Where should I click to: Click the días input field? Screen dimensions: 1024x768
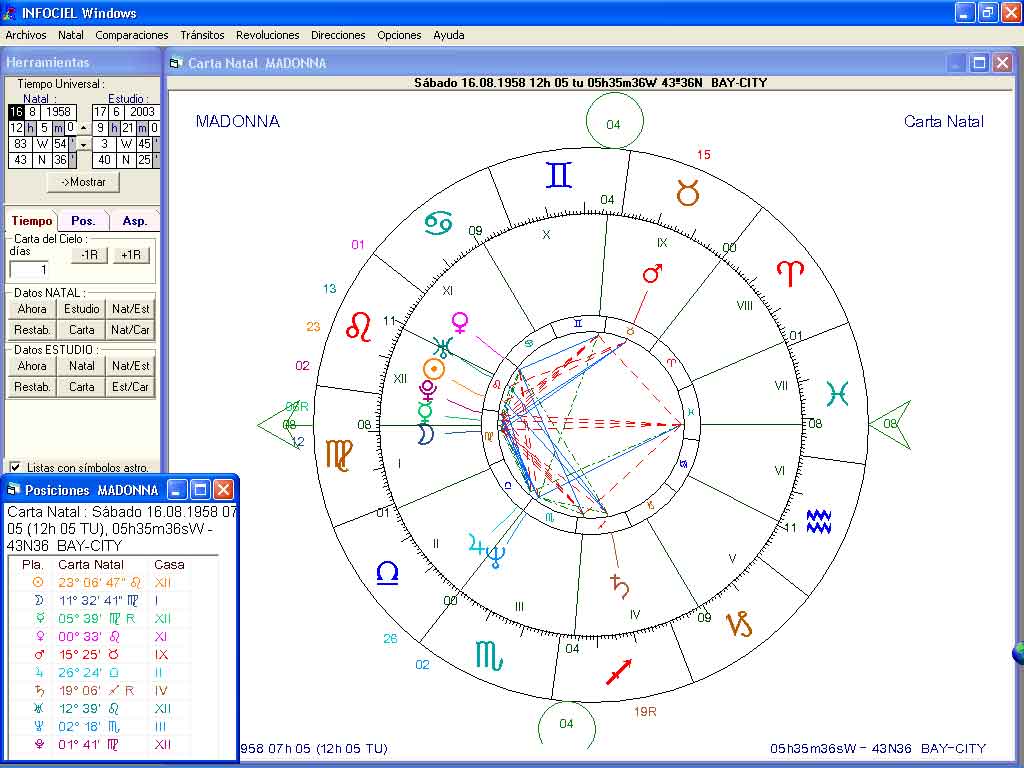29,270
